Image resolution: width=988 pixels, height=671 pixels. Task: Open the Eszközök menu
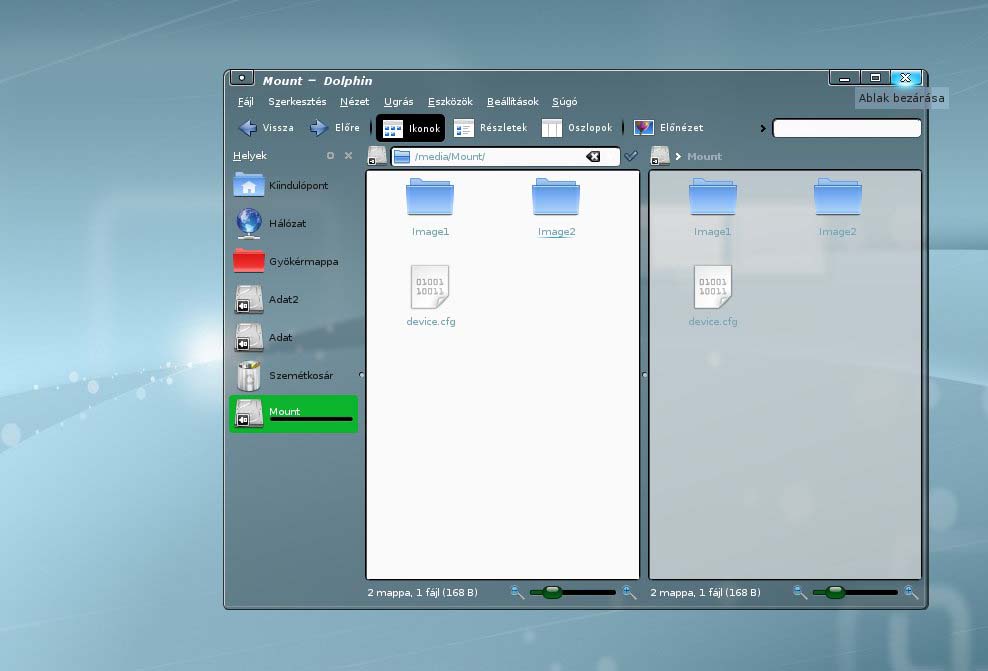(450, 101)
